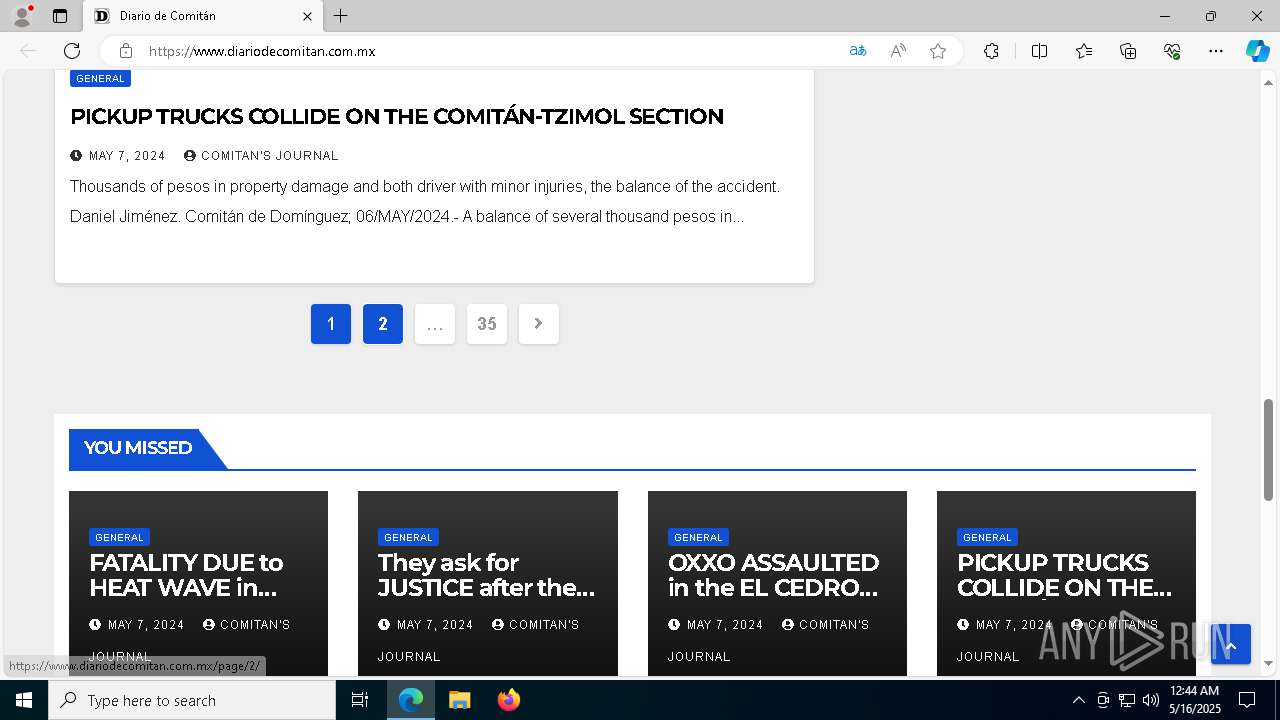Open browser essentials heart icon
This screenshot has width=1280, height=720.
coord(1172,51)
